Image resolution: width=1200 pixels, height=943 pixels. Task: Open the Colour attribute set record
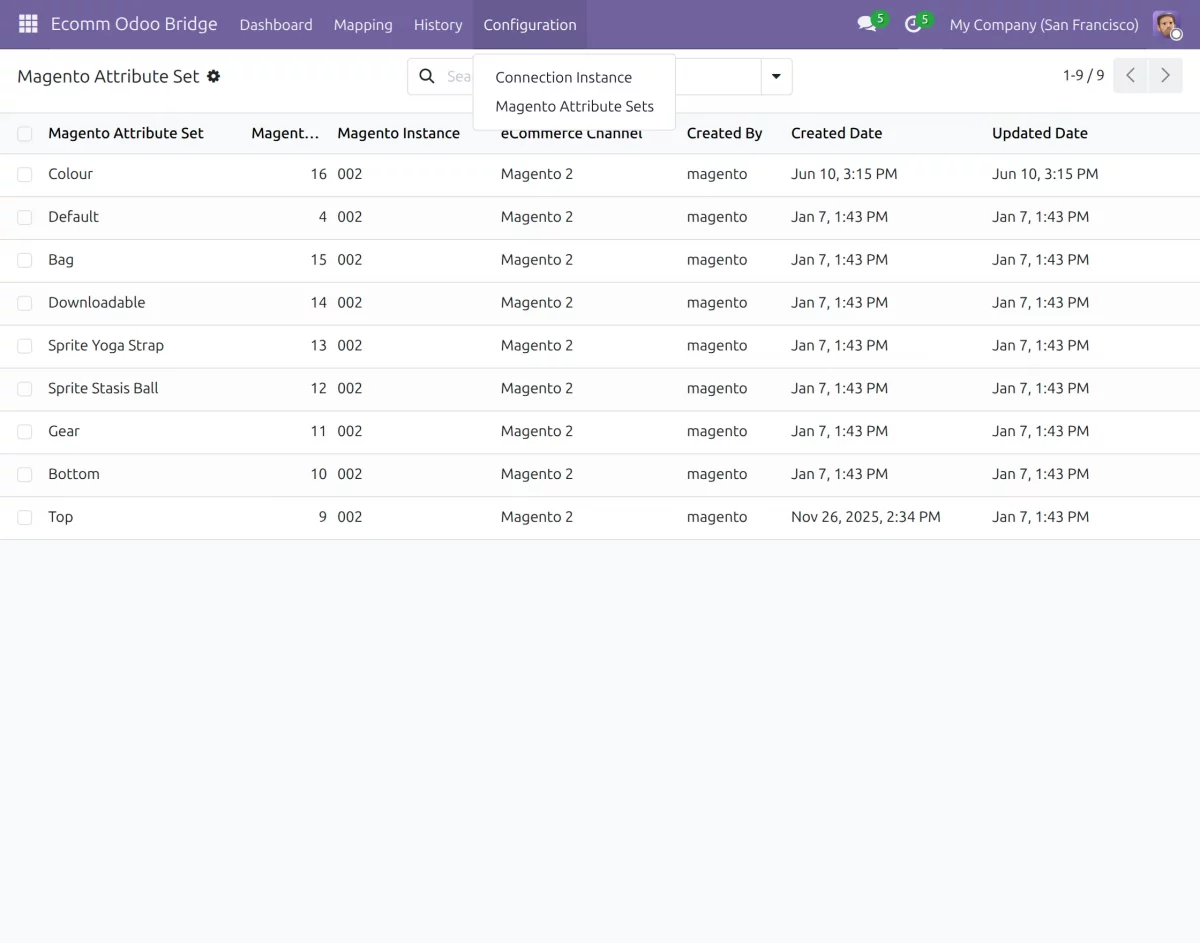tap(70, 174)
